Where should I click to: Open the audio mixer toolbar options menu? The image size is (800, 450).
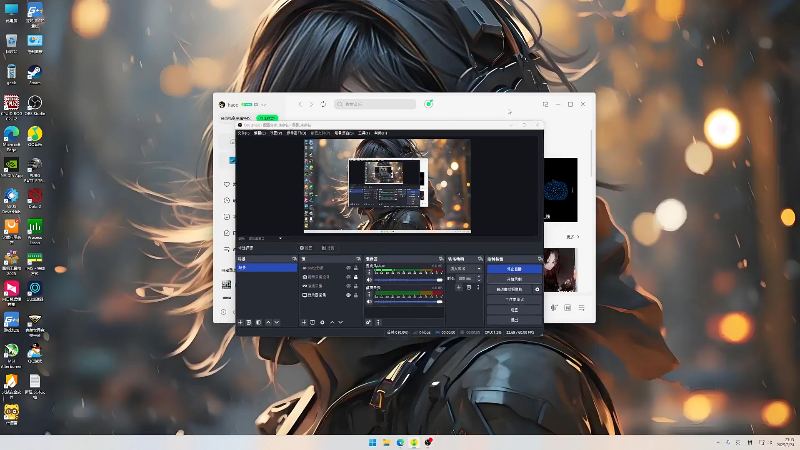coord(378,322)
